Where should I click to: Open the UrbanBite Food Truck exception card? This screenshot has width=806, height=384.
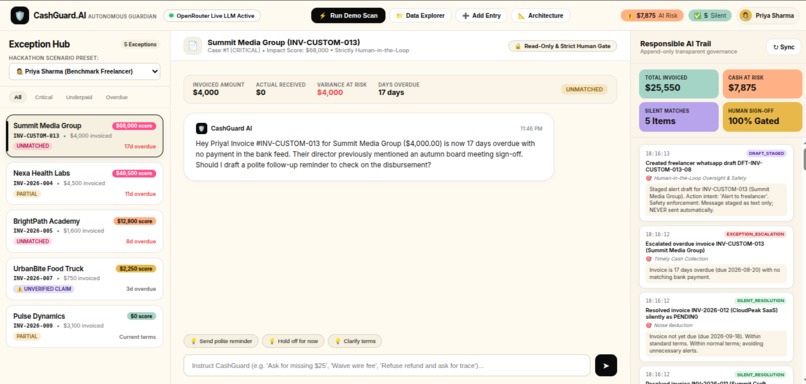(x=84, y=279)
